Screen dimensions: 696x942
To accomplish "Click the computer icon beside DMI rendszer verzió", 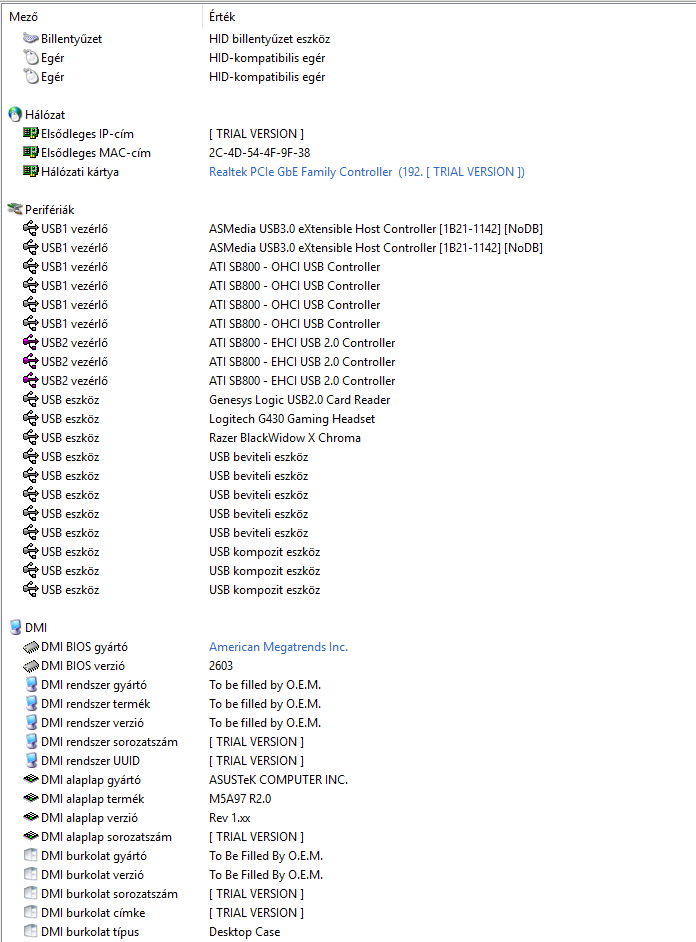I will tap(31, 723).
